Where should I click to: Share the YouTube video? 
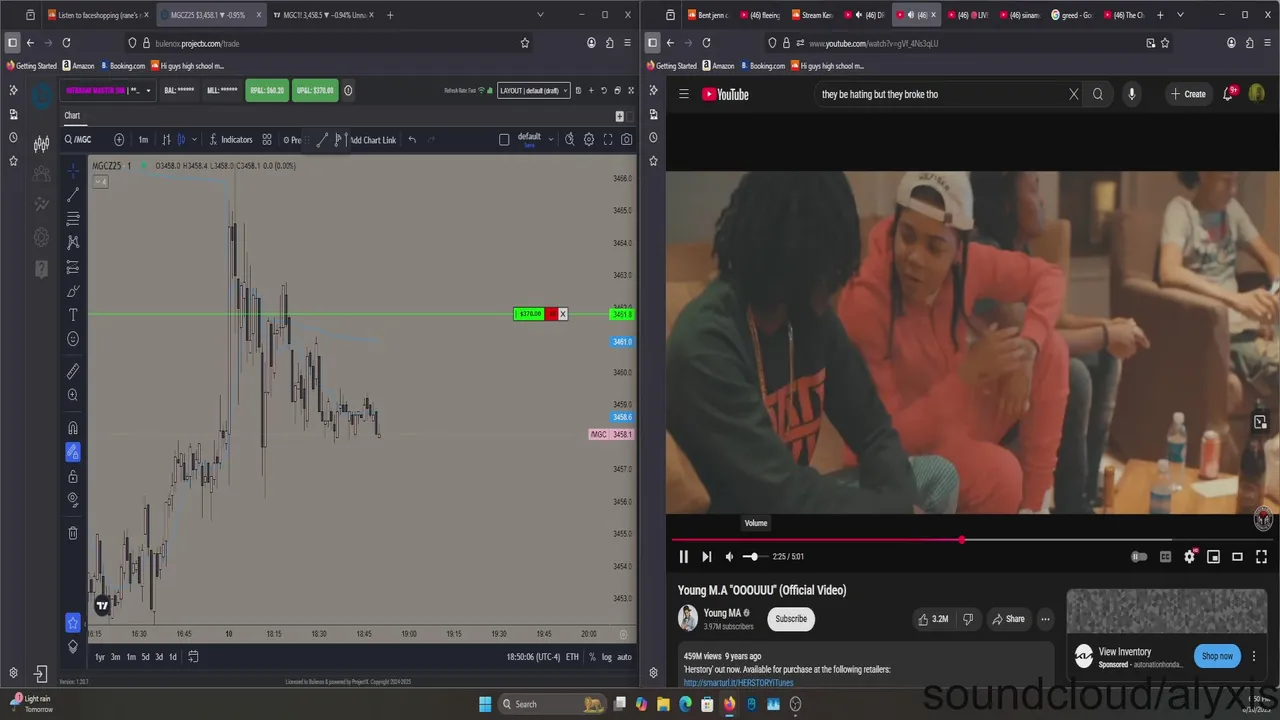point(1008,619)
